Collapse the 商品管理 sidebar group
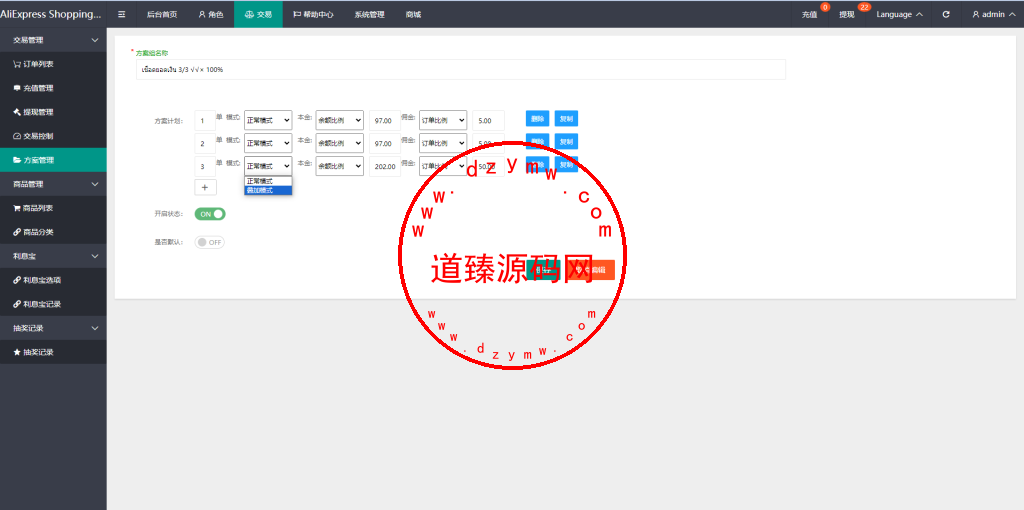Viewport: 1024px width, 510px height. coord(53,184)
